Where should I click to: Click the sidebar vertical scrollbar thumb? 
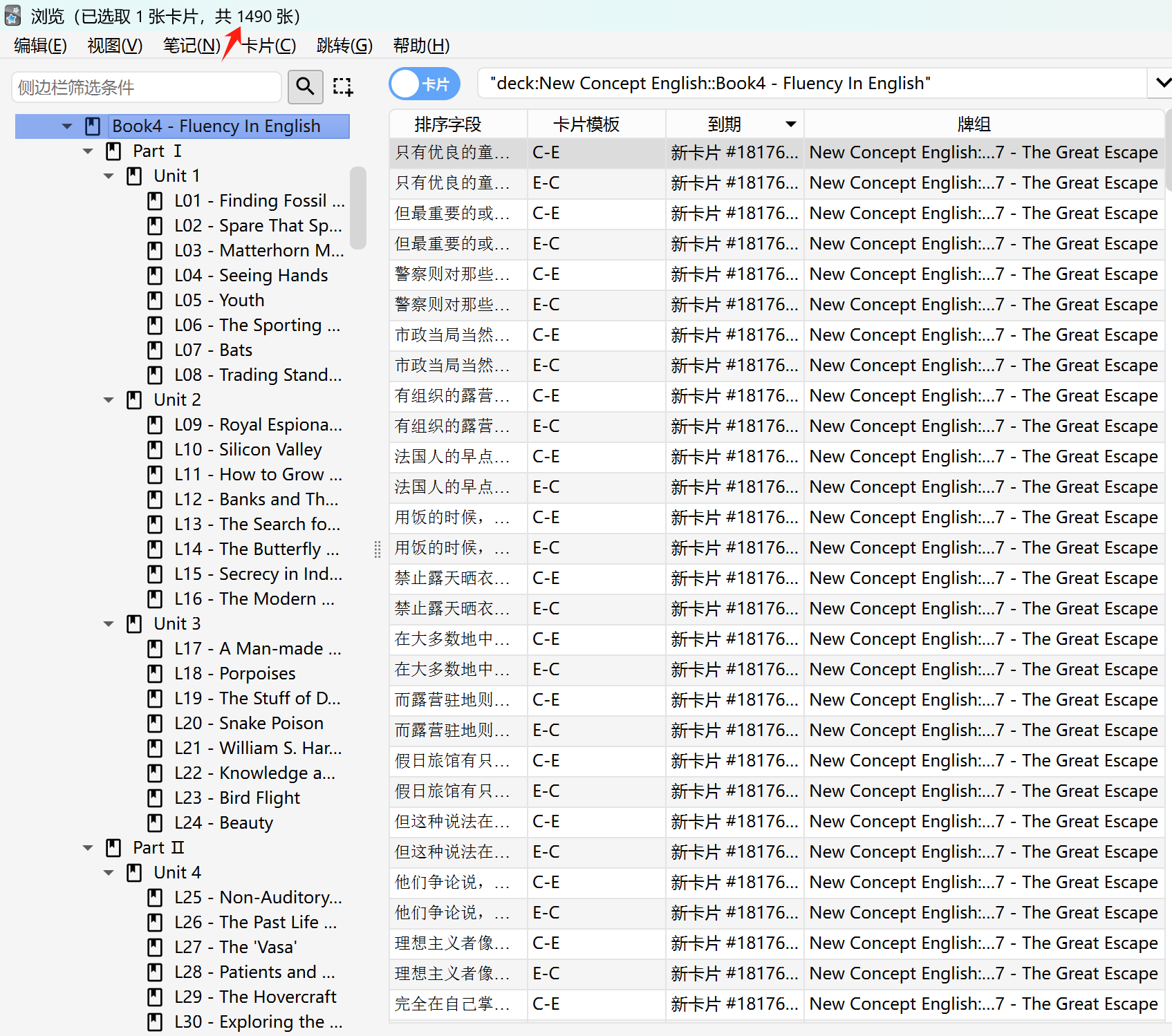(357, 207)
